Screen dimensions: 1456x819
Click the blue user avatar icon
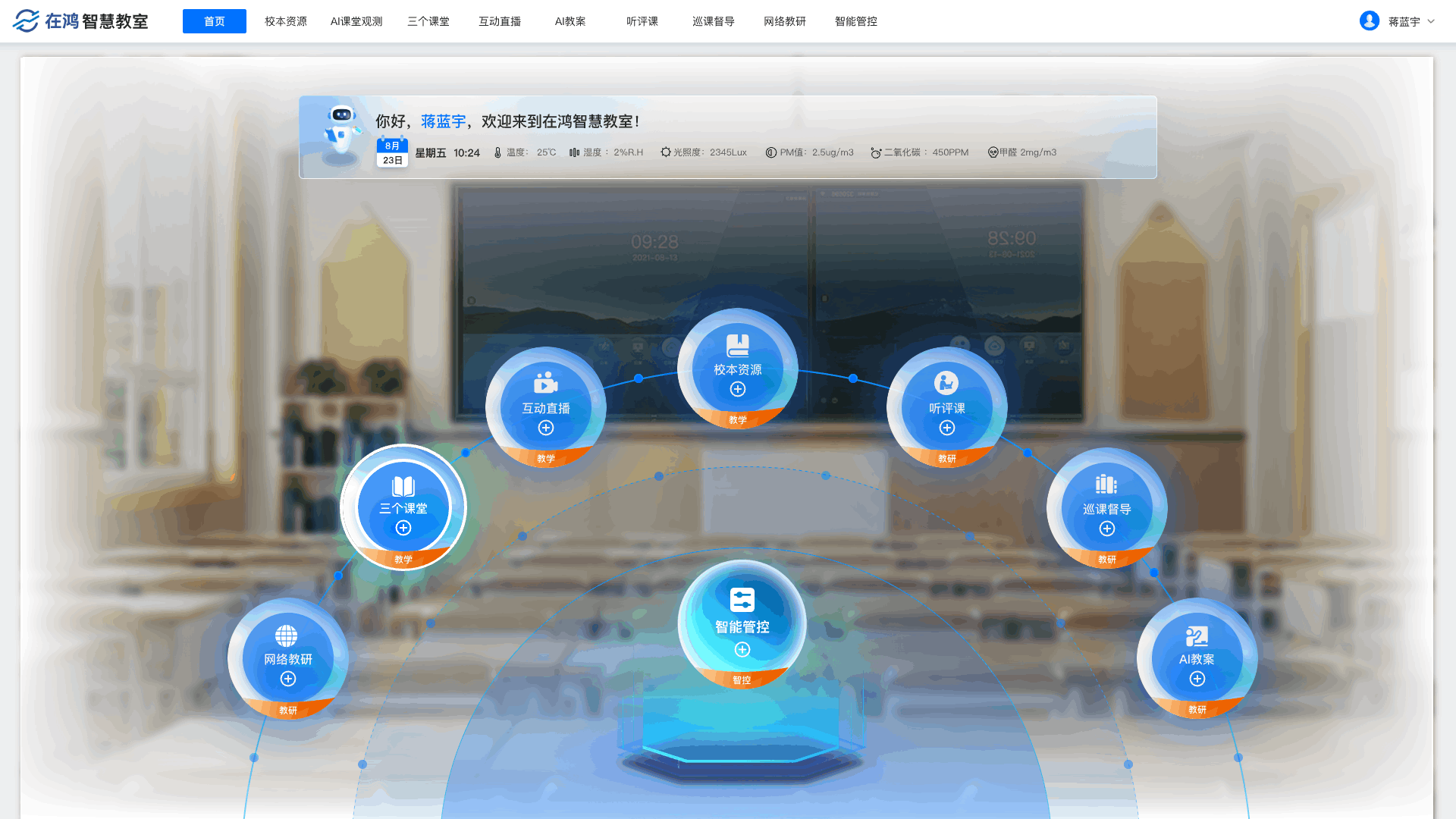tap(1369, 21)
